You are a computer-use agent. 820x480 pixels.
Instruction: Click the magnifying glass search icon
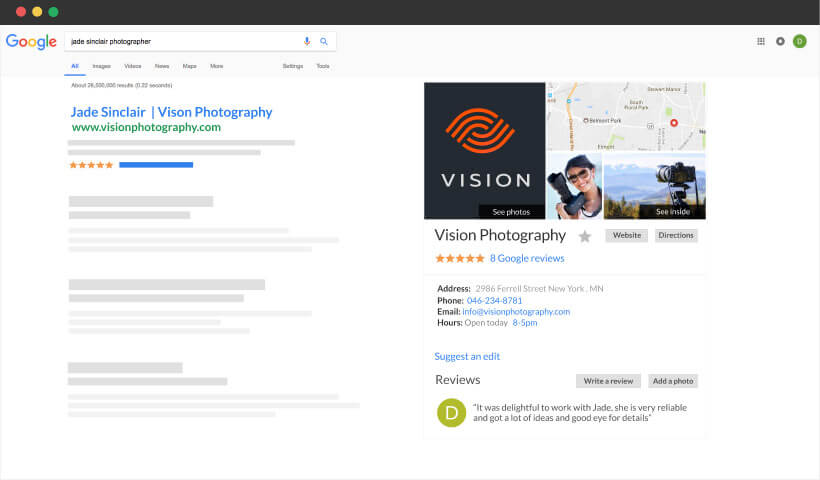pos(324,41)
